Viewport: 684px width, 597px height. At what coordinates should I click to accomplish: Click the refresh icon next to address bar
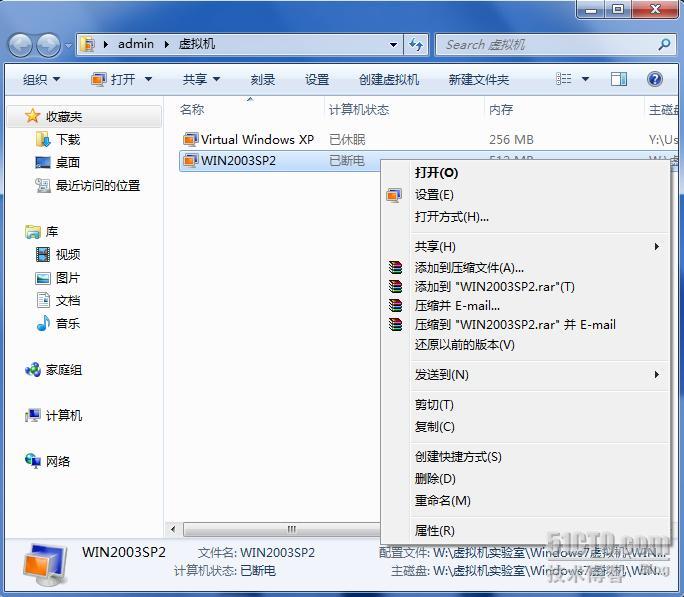[x=416, y=44]
